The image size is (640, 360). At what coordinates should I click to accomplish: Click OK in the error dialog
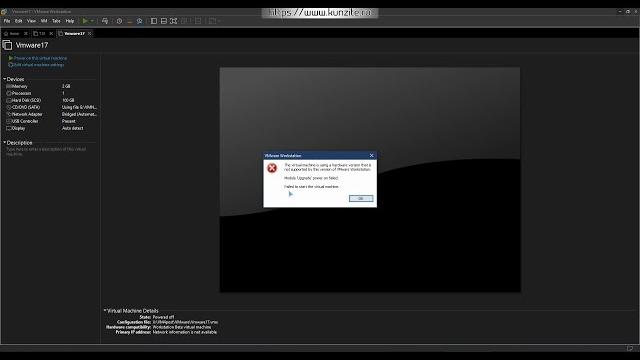click(361, 198)
